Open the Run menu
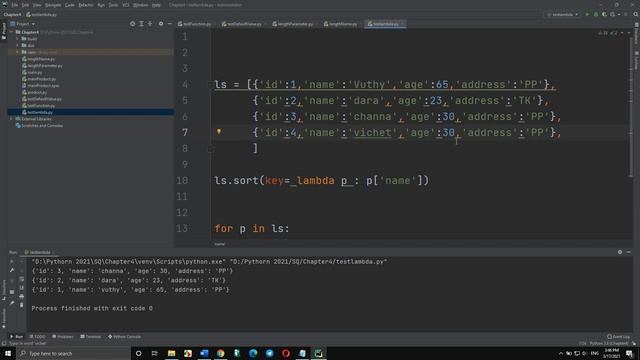This screenshot has height=360, width=640. tap(101, 5)
